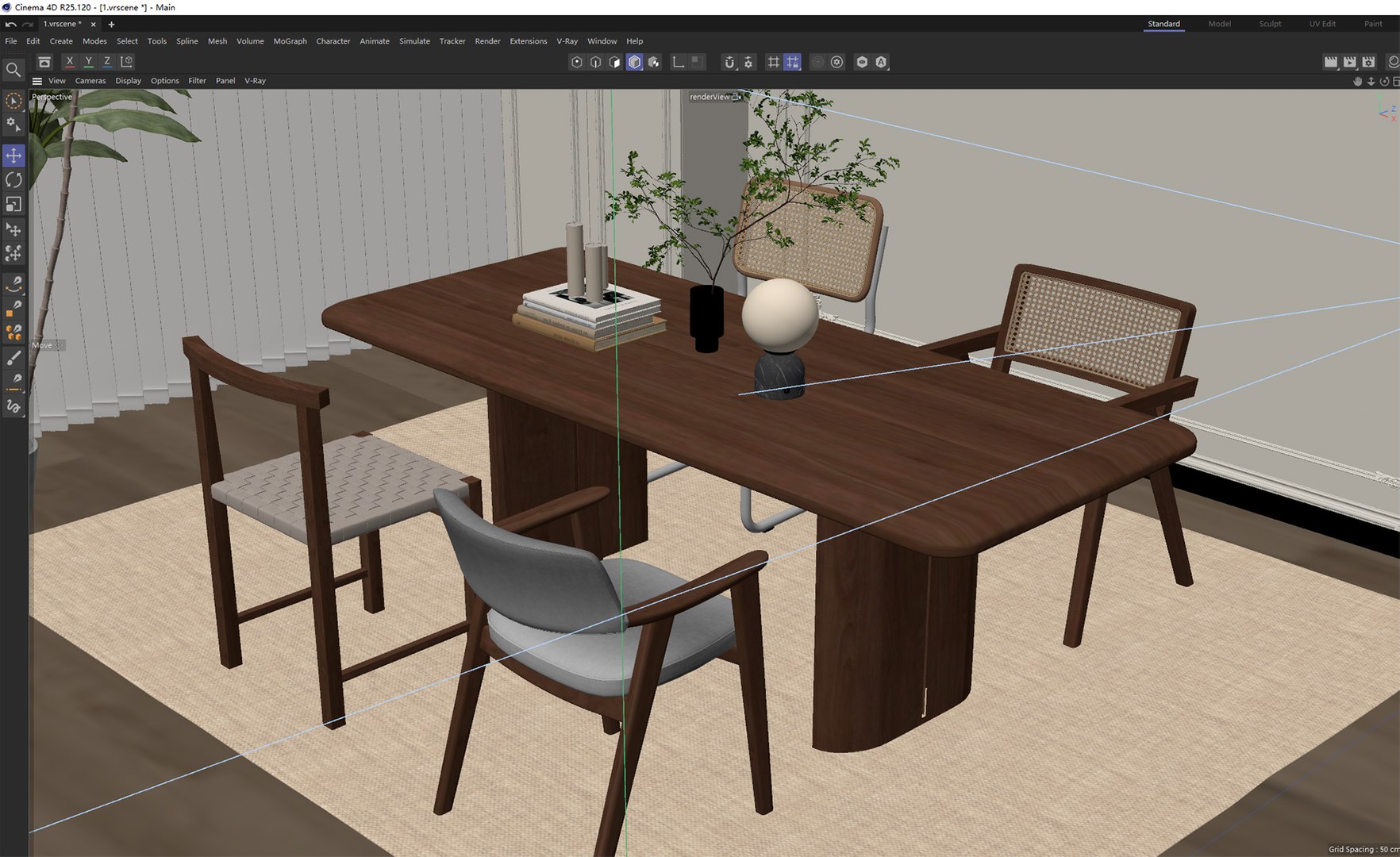This screenshot has width=1400, height=857.
Task: Click viewport orbit rotate icon
Action: point(1384,81)
